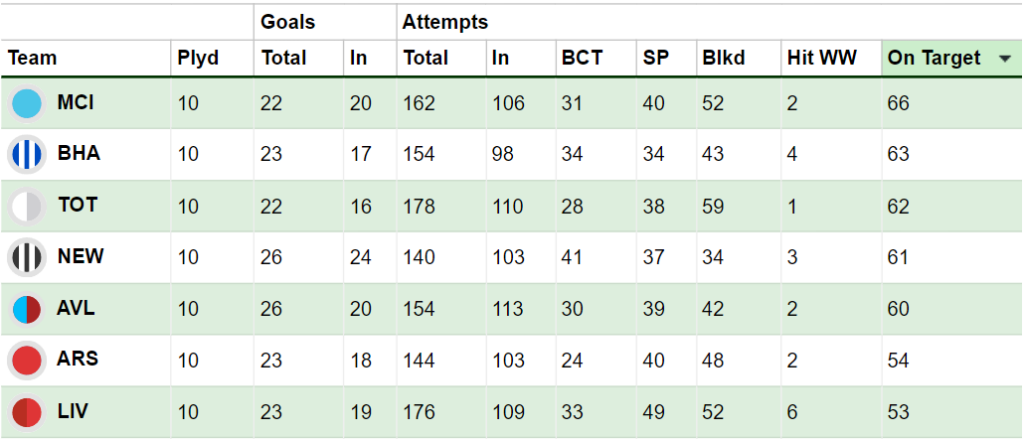Sort by the Plyd column header
The width and height of the screenshot is (1024, 439).
pyautogui.click(x=198, y=58)
